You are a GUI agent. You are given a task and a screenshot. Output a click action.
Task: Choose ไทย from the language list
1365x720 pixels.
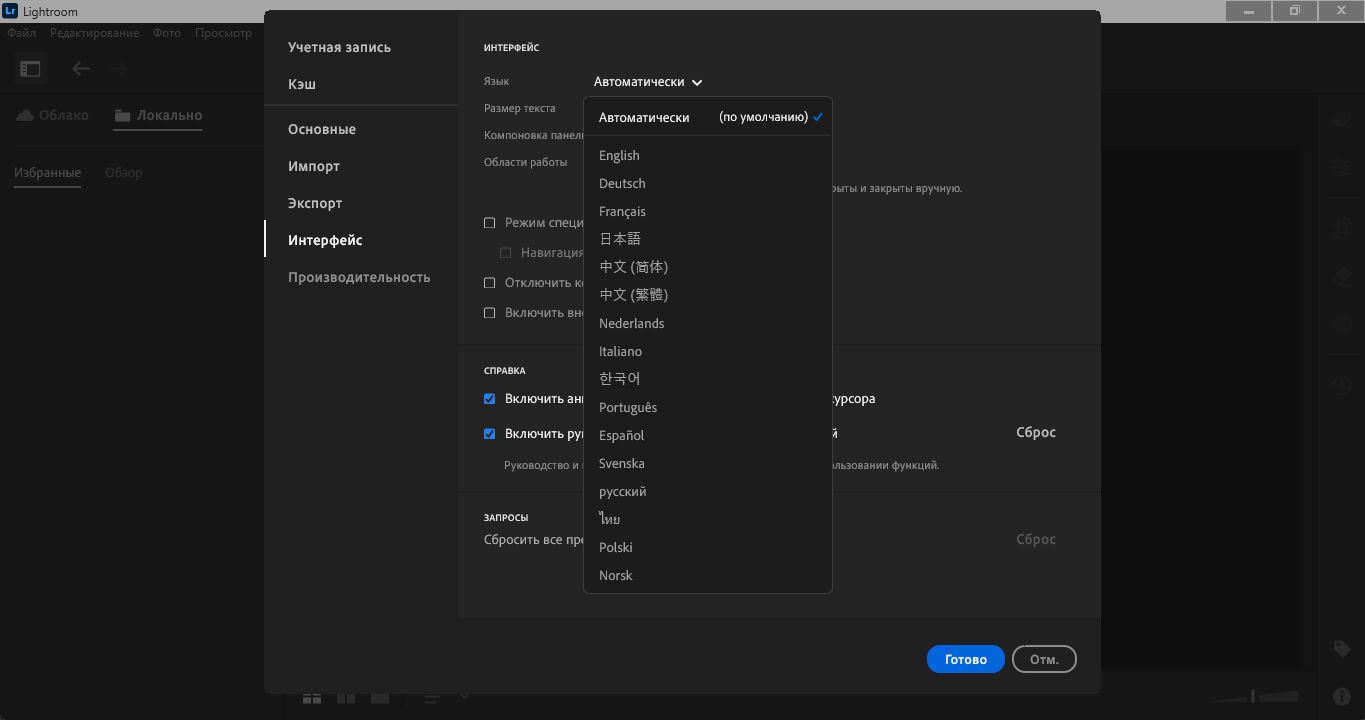tap(708, 519)
